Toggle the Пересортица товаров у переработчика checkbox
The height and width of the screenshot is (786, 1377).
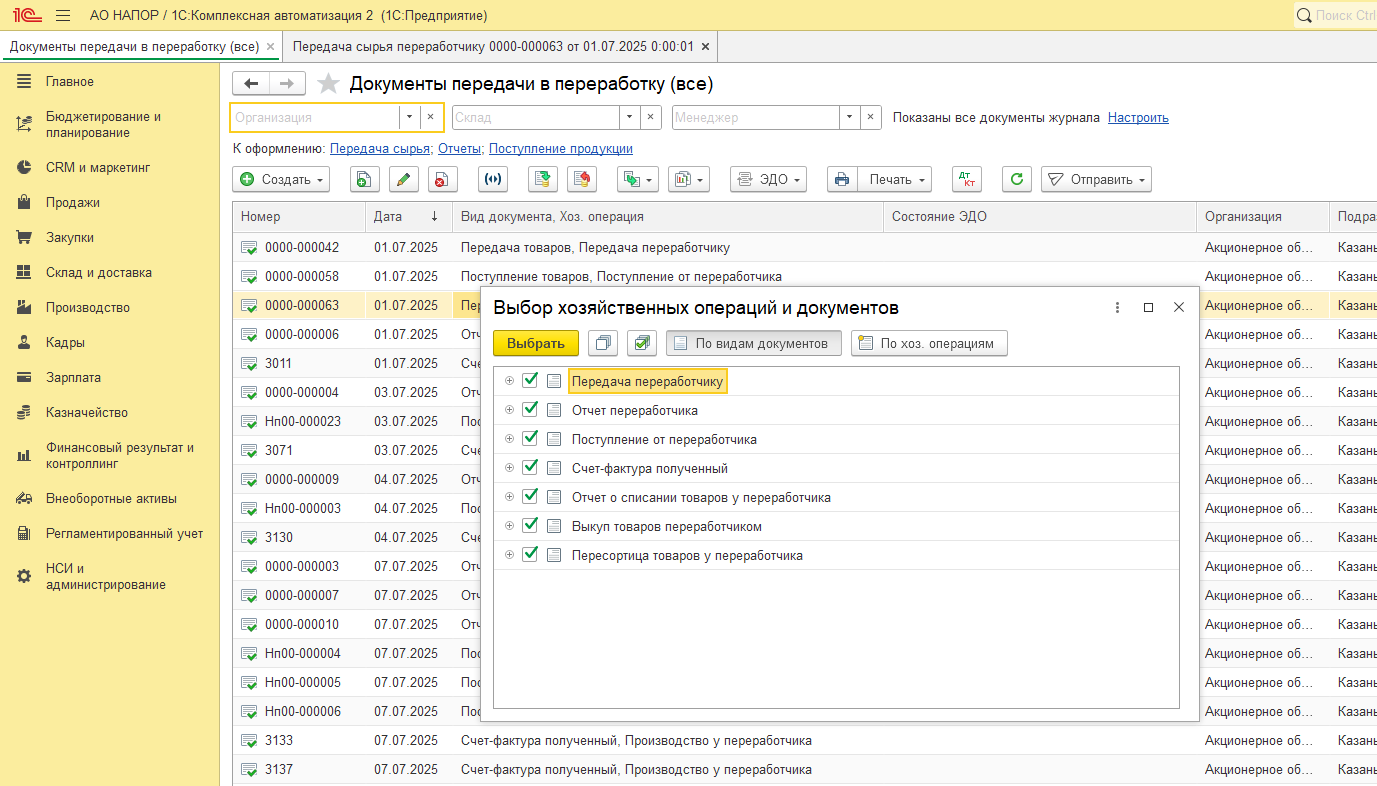[531, 555]
